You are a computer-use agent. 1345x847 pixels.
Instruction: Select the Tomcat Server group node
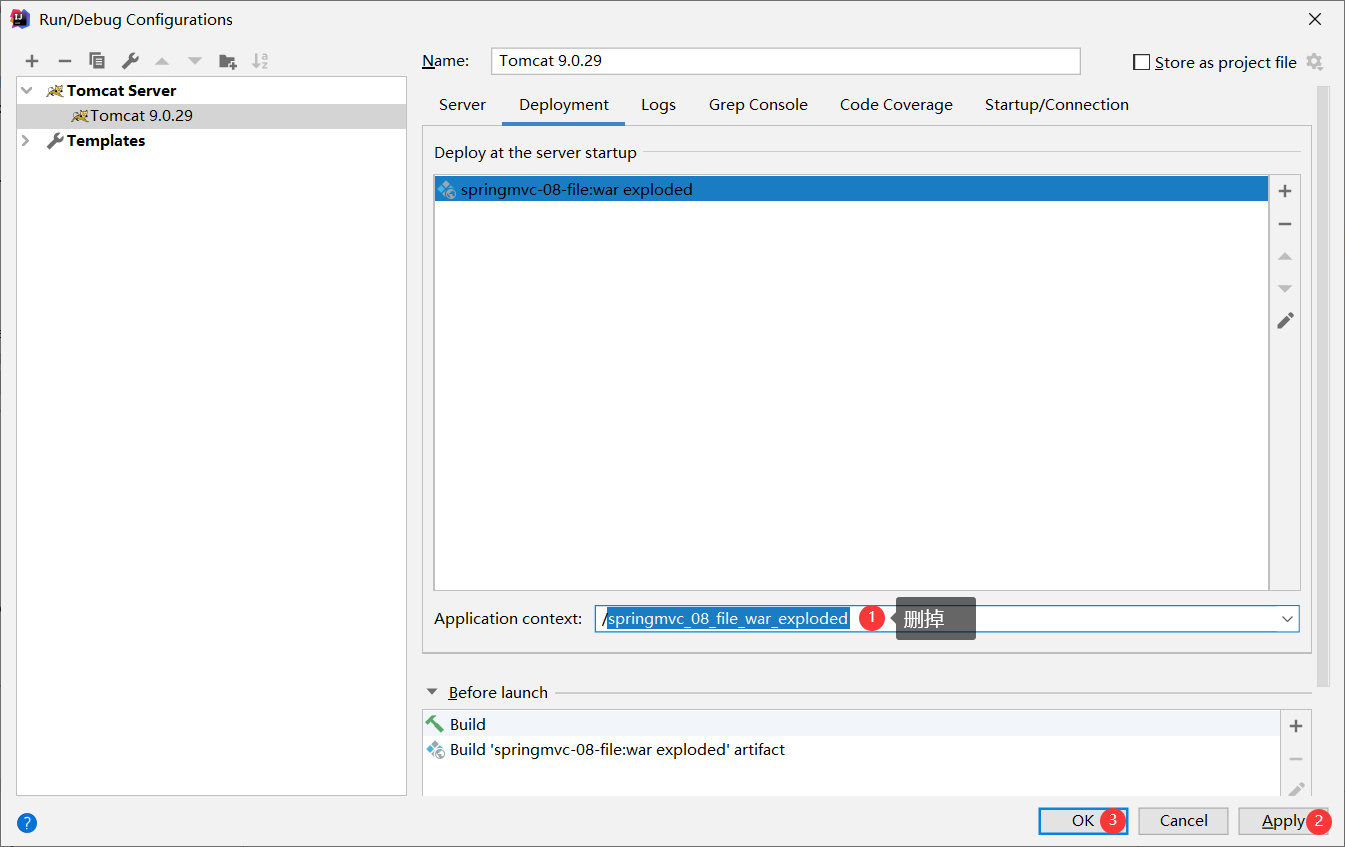coord(121,90)
